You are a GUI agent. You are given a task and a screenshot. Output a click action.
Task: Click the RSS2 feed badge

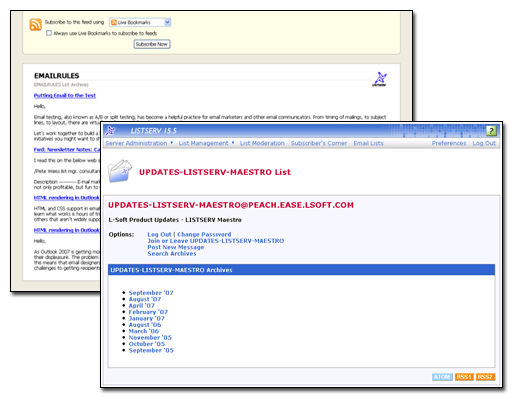[485, 377]
